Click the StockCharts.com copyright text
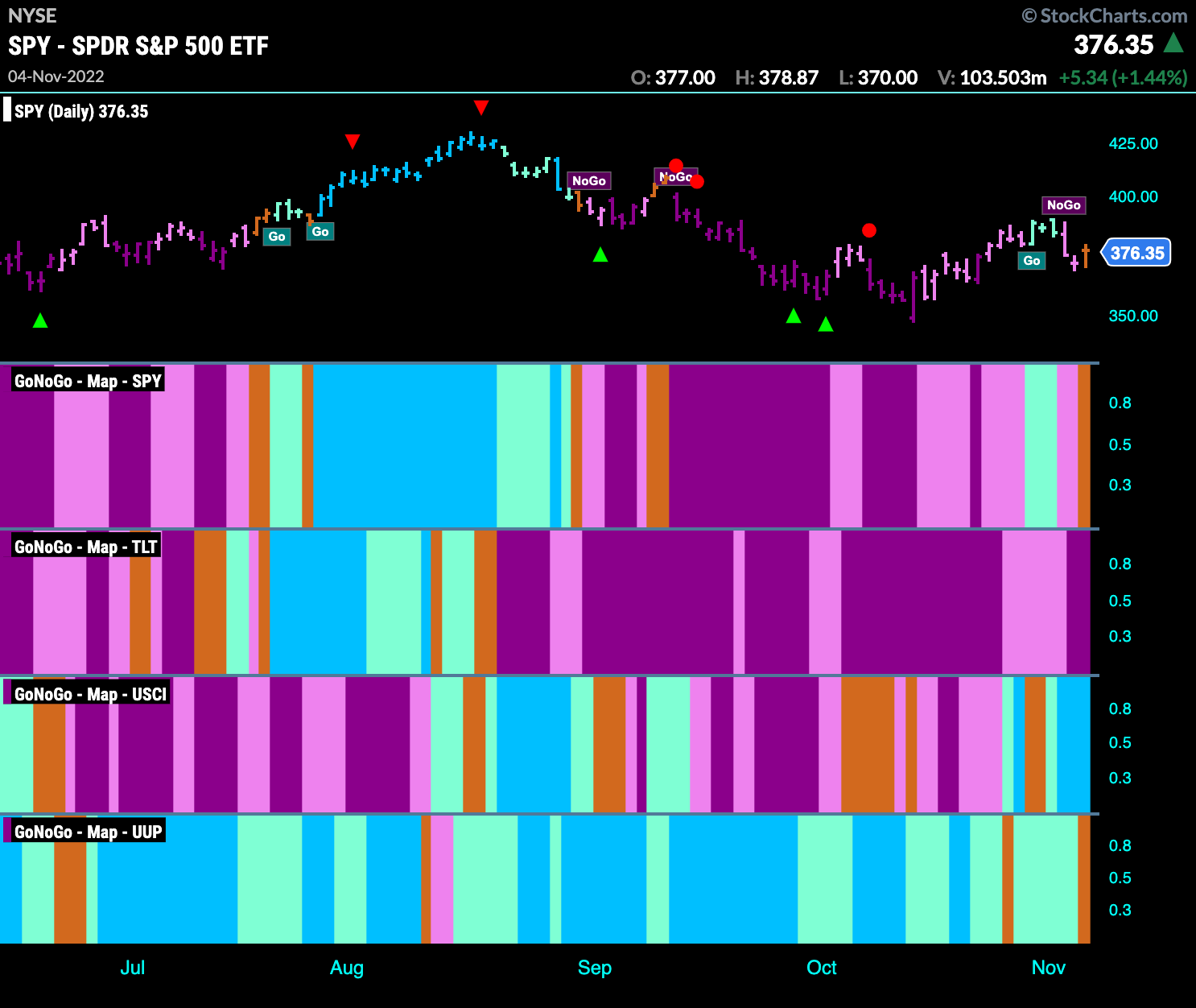The width and height of the screenshot is (1196, 1008). click(x=1104, y=15)
